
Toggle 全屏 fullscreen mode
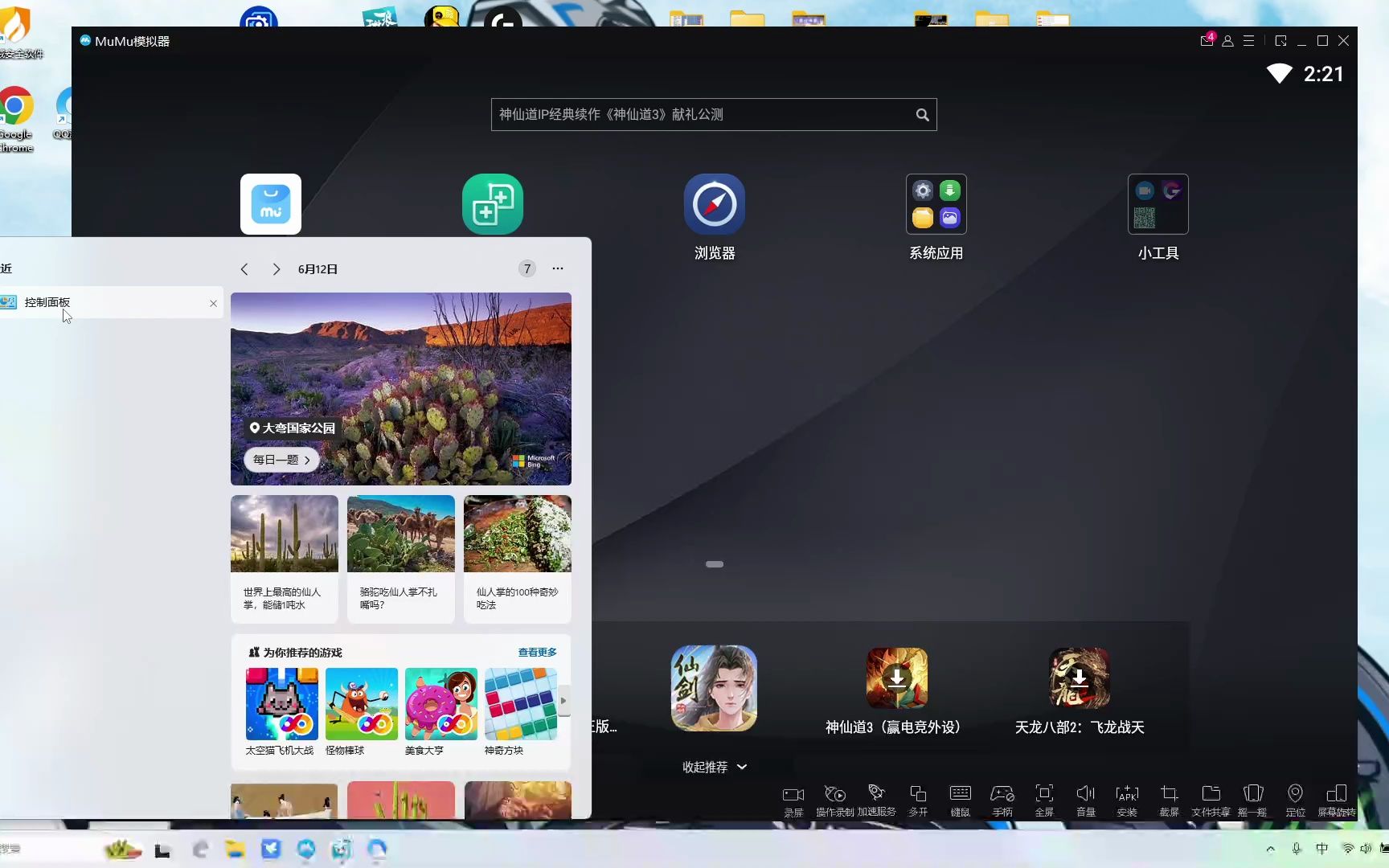[x=1044, y=800]
